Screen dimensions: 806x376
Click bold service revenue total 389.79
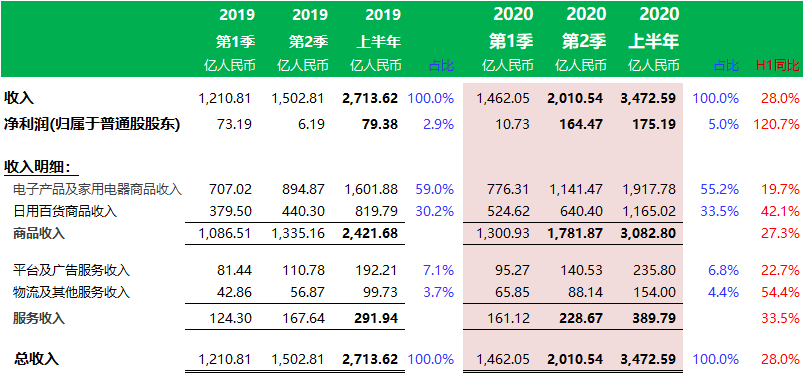click(x=655, y=318)
